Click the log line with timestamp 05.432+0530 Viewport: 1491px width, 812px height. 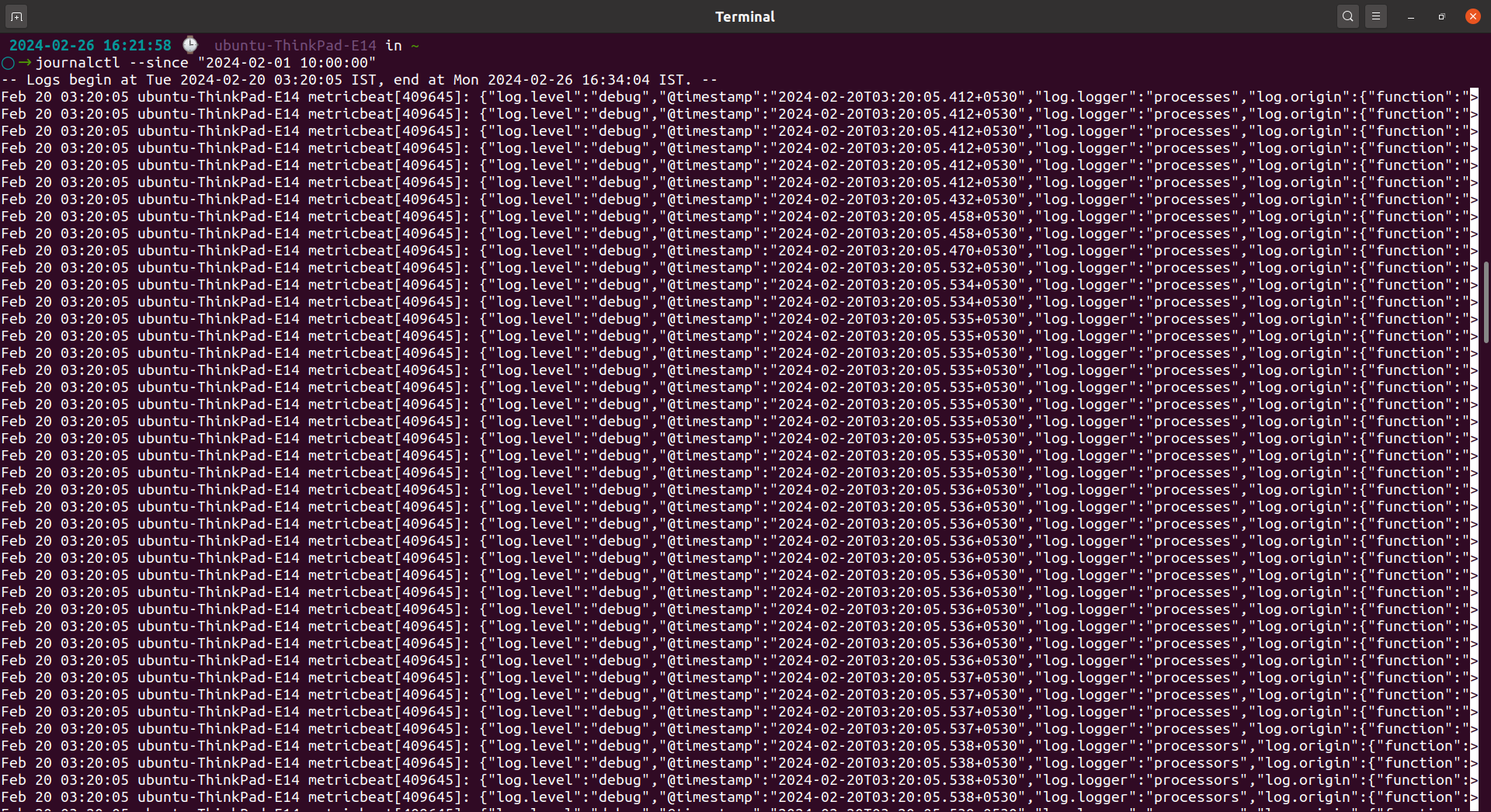click(x=738, y=200)
